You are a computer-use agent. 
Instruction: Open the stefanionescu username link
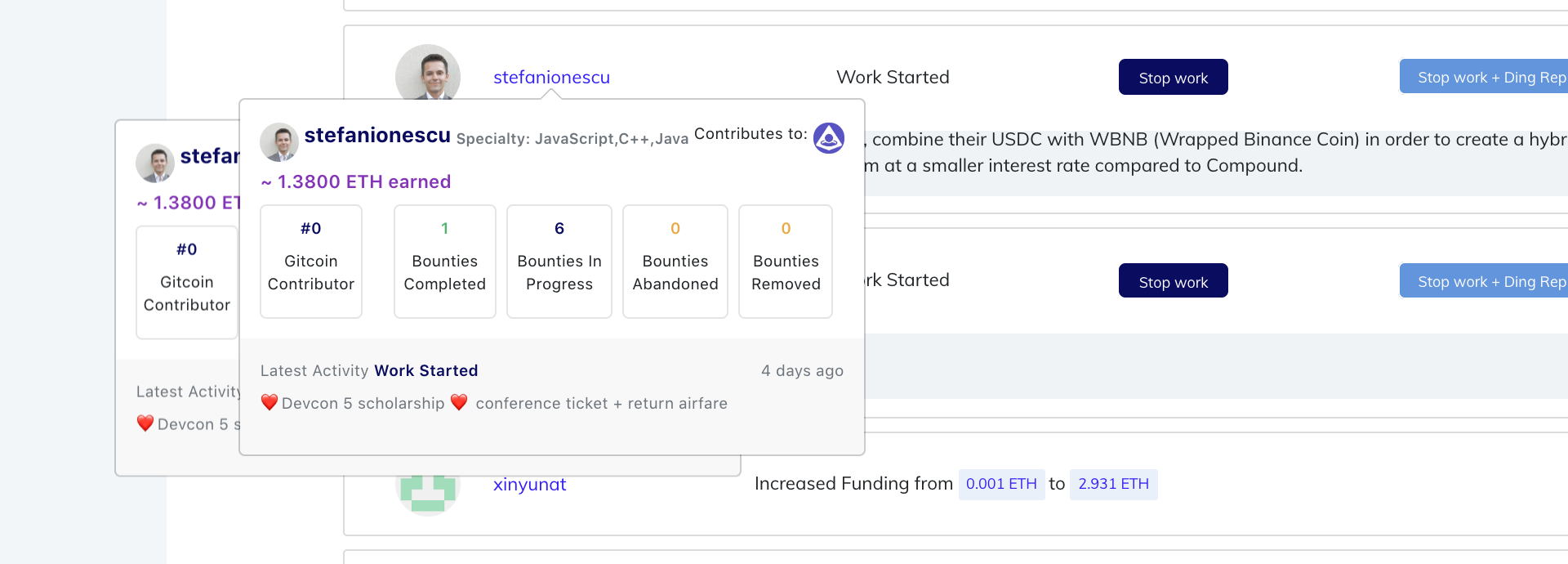[551, 78]
